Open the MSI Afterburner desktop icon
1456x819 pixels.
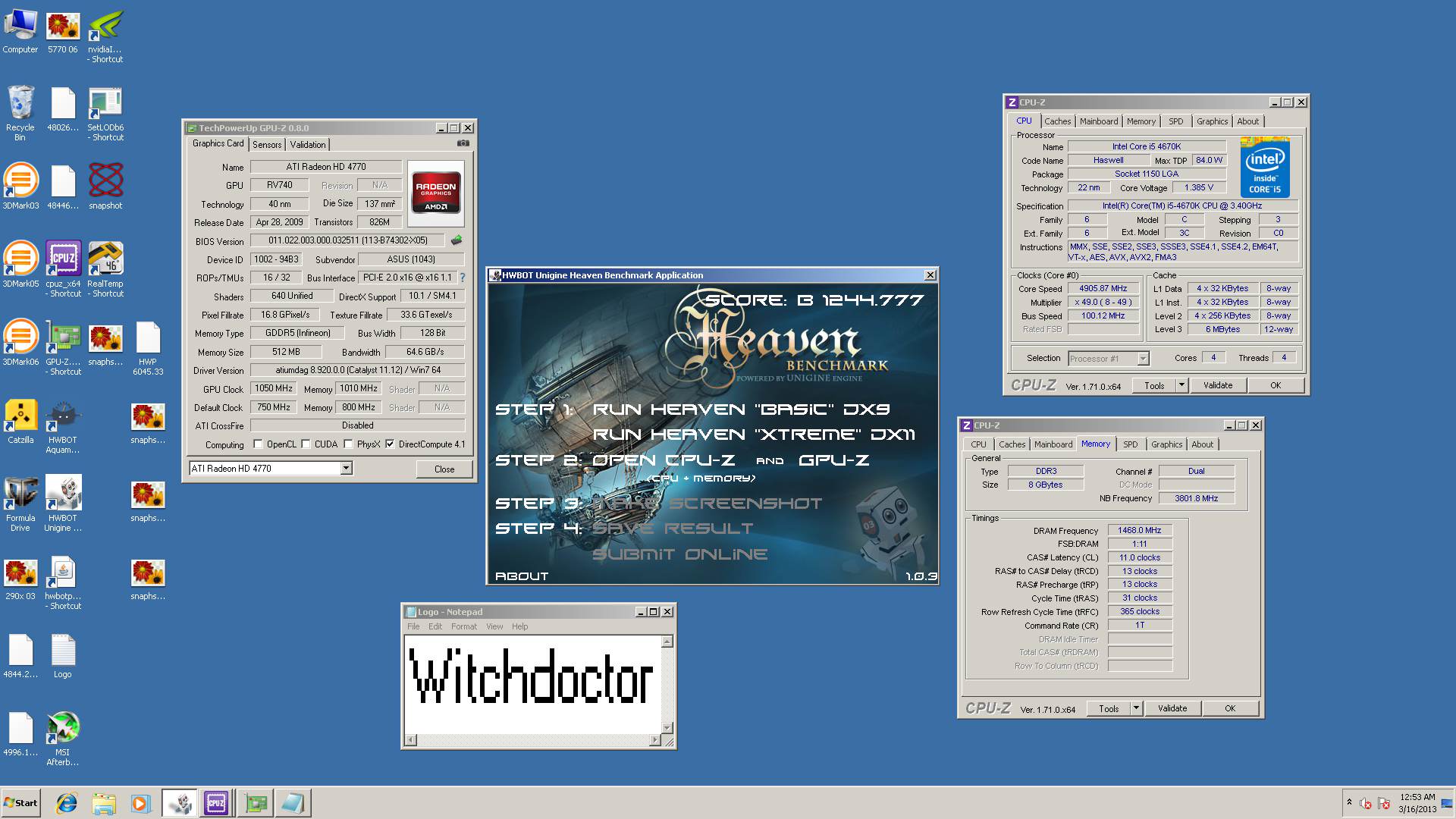coord(63,739)
